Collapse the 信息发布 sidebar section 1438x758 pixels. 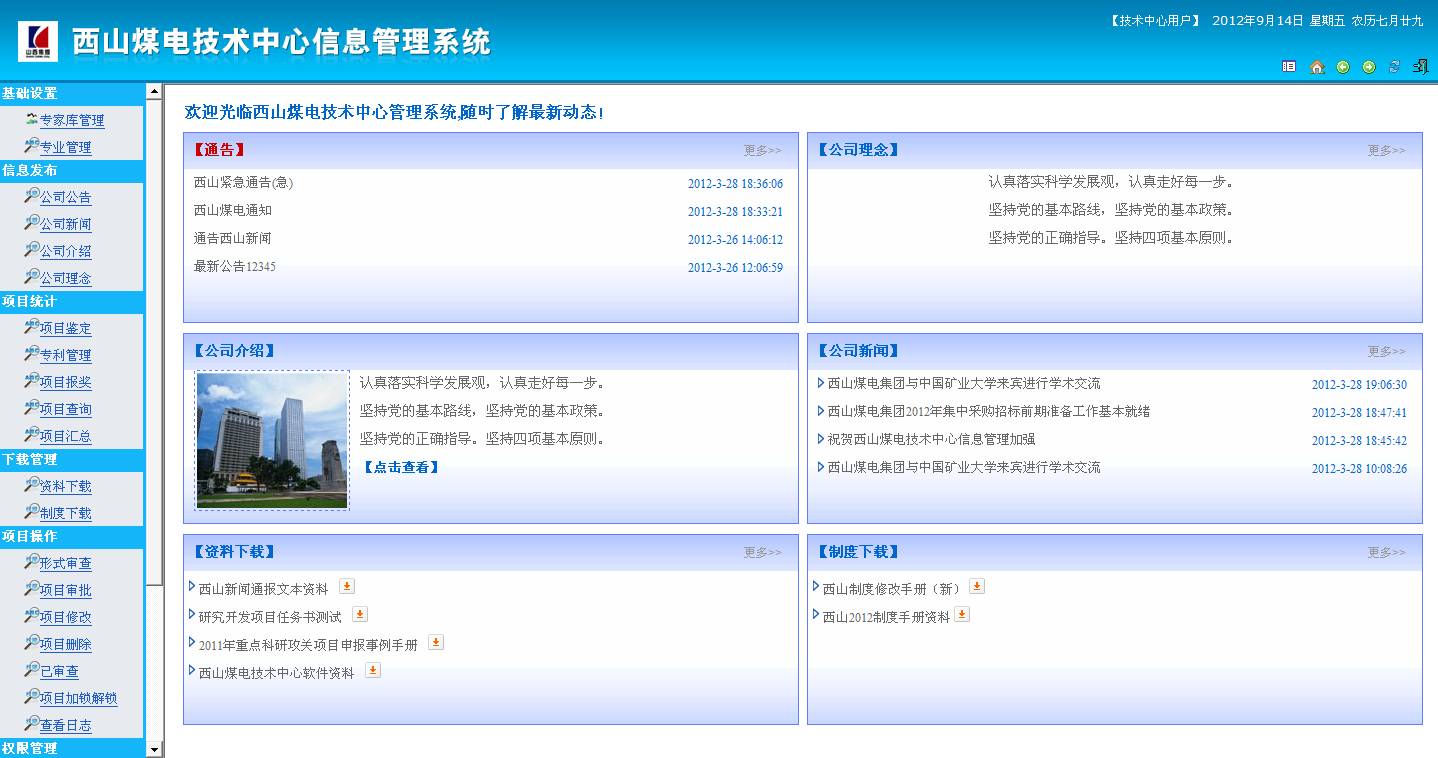point(72,170)
